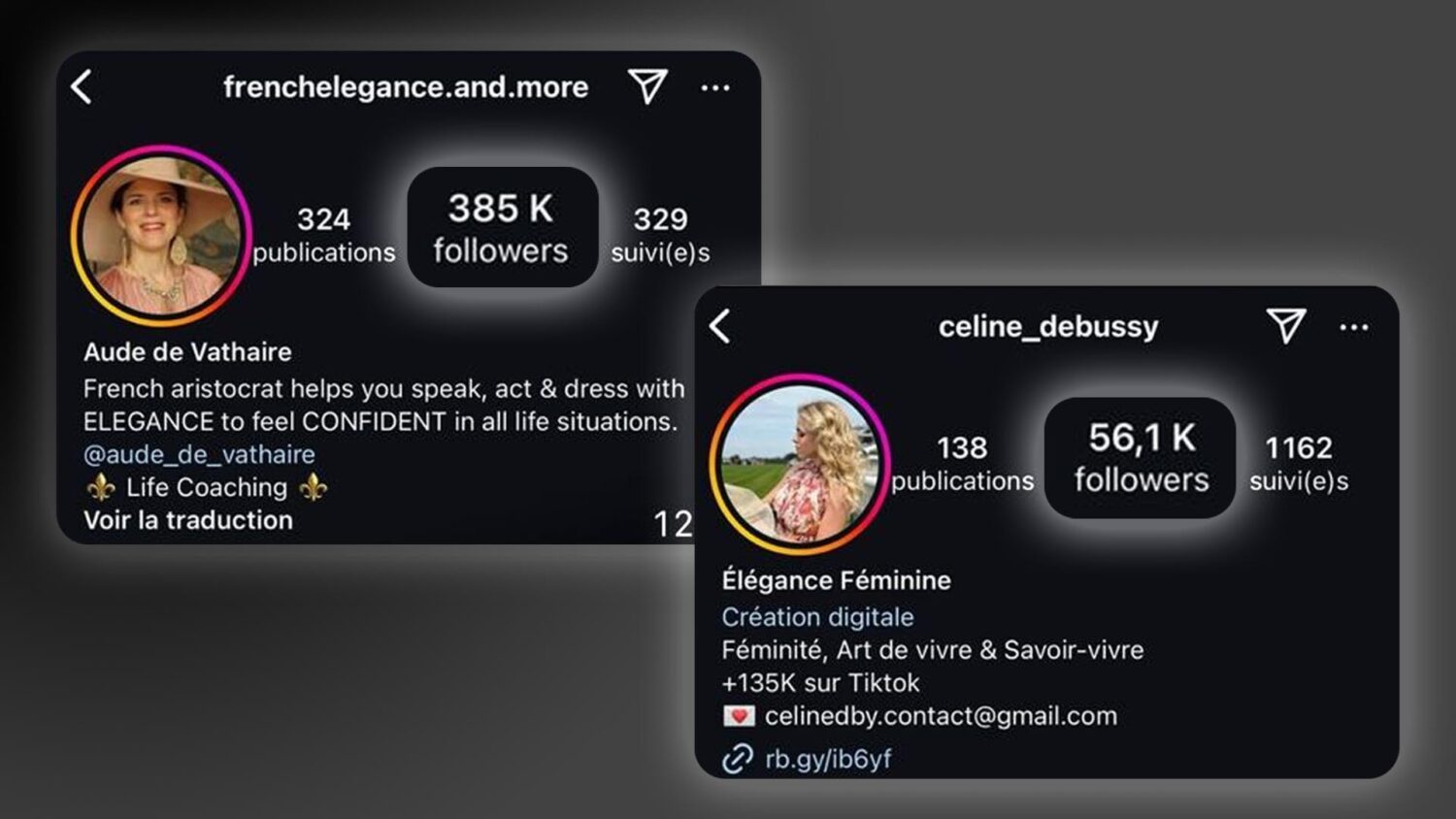Image resolution: width=1456 pixels, height=819 pixels.
Task: Open celine_debussy profile picture story
Action: pos(800,464)
